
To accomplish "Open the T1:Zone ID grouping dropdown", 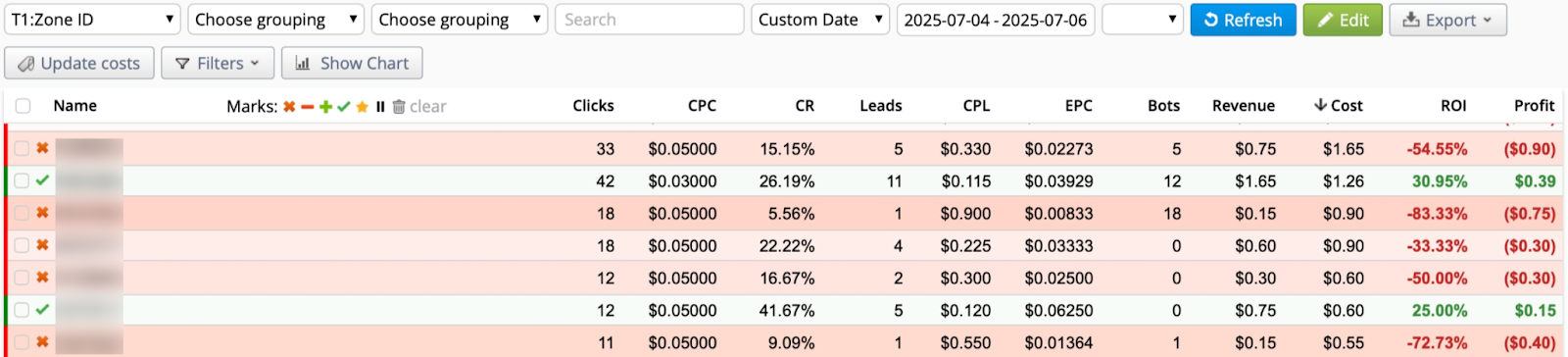I will [x=92, y=20].
